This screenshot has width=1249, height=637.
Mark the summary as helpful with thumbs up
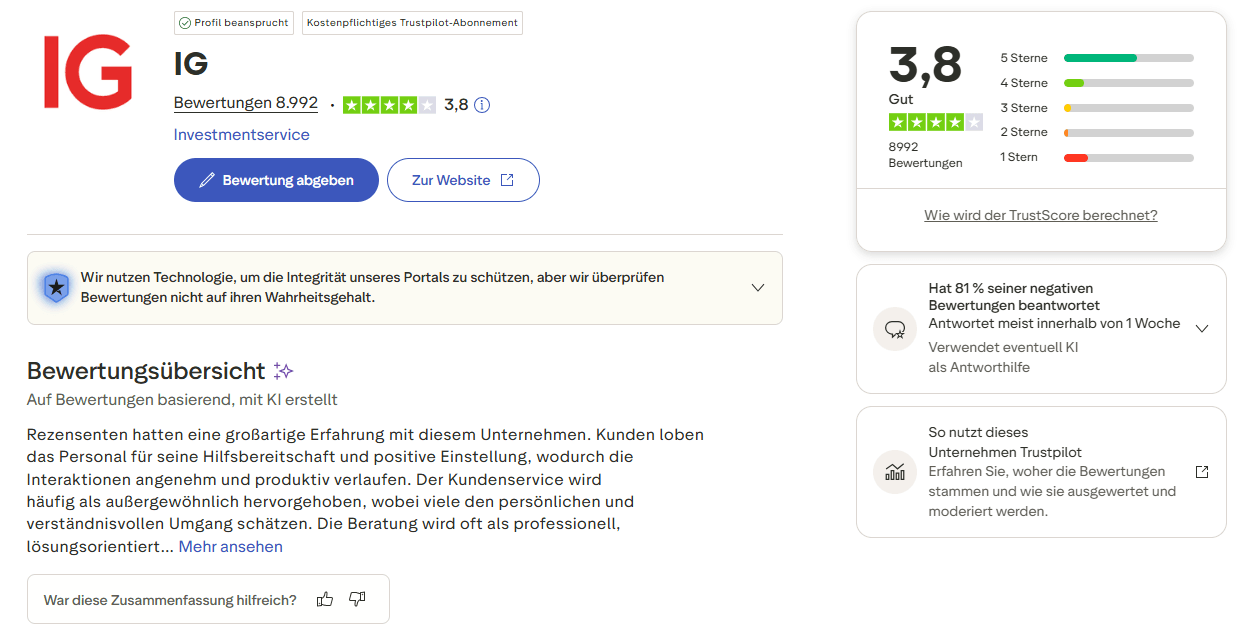(324, 597)
